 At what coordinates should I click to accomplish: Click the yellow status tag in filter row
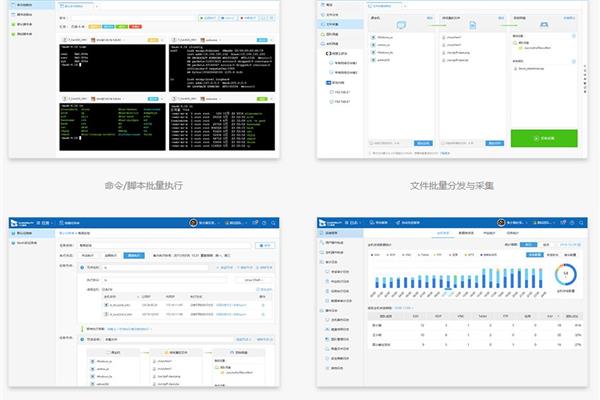click(x=95, y=26)
